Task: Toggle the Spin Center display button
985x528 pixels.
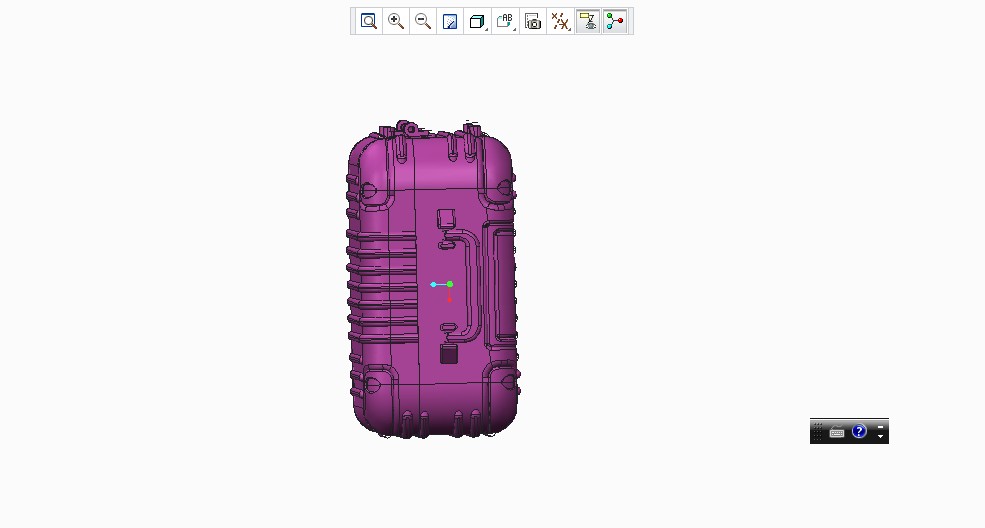Action: click(615, 21)
